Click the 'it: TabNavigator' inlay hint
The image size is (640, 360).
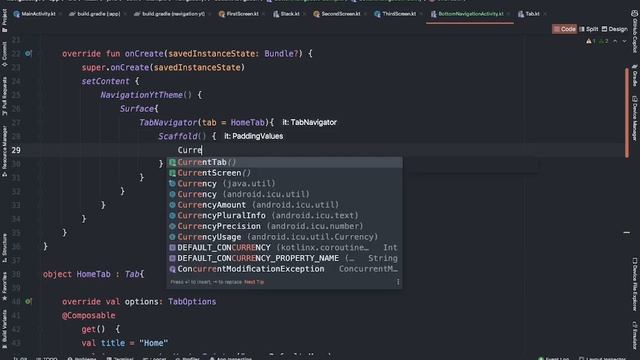point(309,122)
